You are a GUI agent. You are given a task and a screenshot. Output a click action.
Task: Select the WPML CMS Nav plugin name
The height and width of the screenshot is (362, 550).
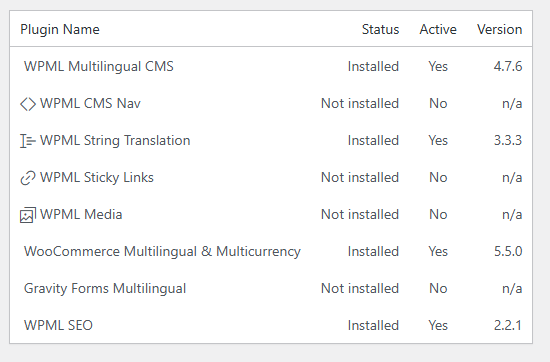[x=90, y=103]
